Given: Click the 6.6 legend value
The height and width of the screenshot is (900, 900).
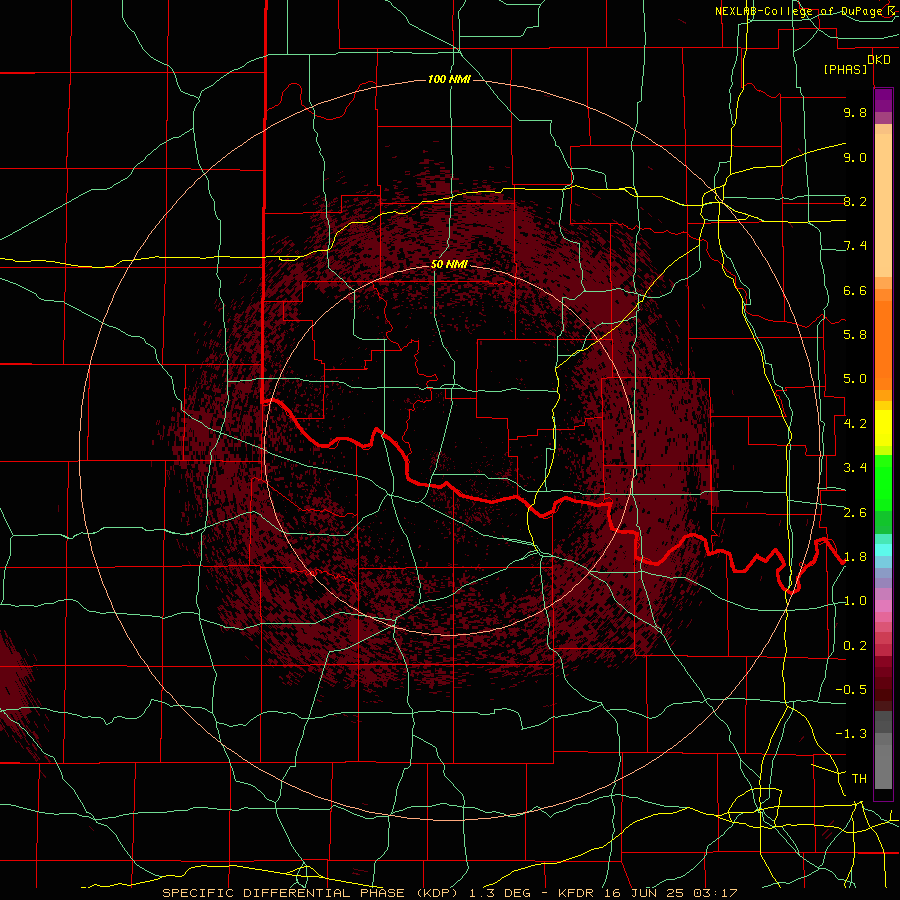Looking at the screenshot, I should (x=855, y=290).
